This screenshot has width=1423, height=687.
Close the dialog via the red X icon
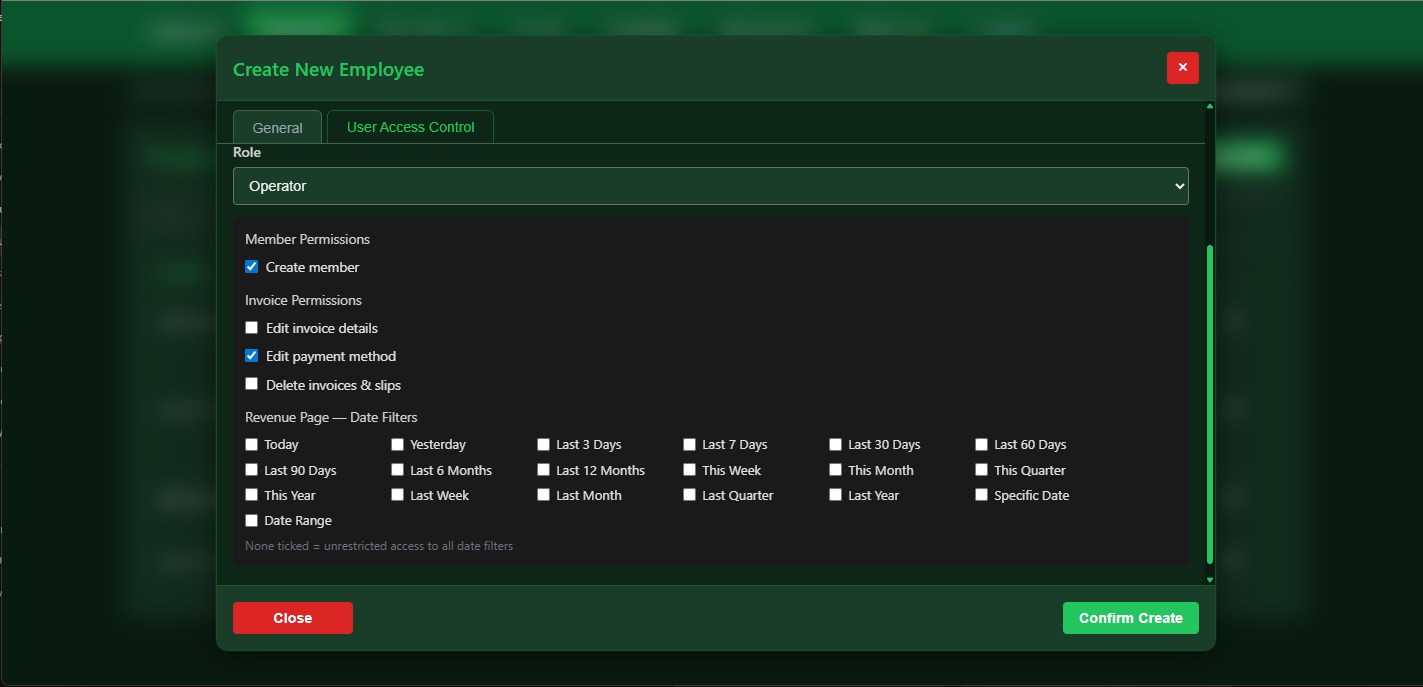pos(1182,67)
